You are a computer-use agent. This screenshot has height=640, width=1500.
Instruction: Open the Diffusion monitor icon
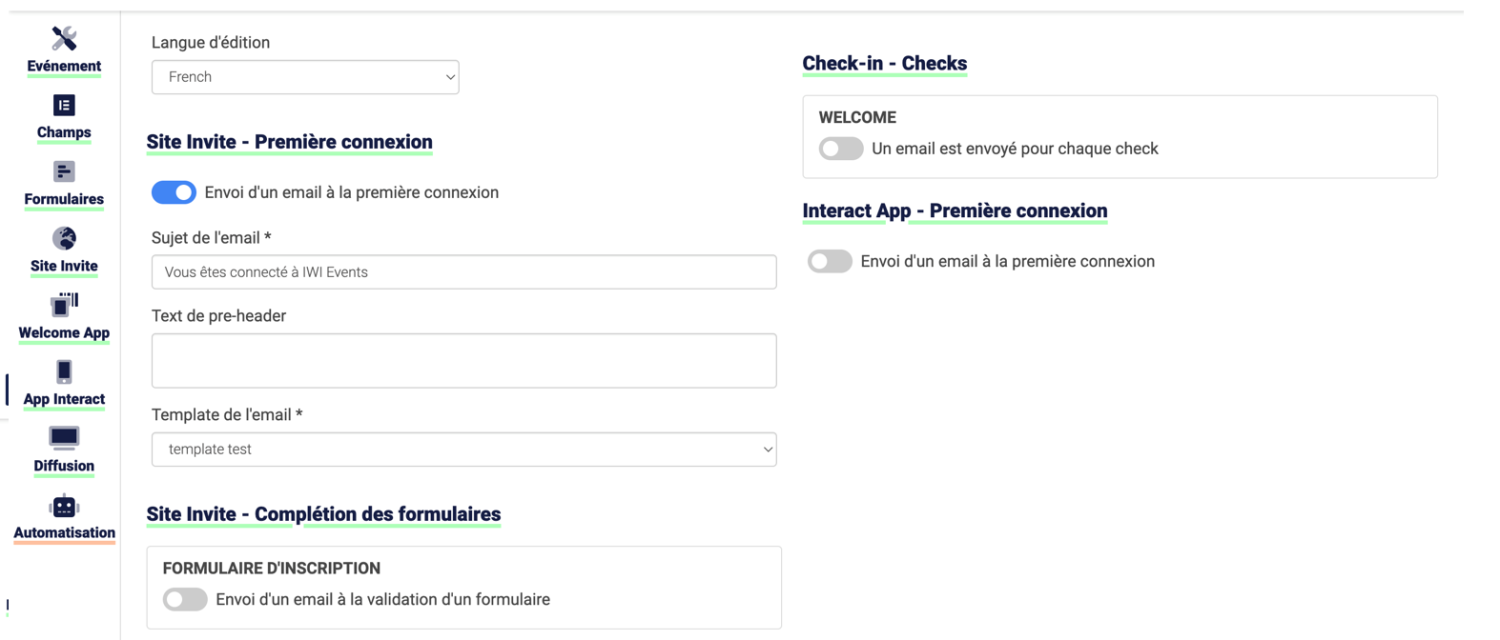point(64,439)
